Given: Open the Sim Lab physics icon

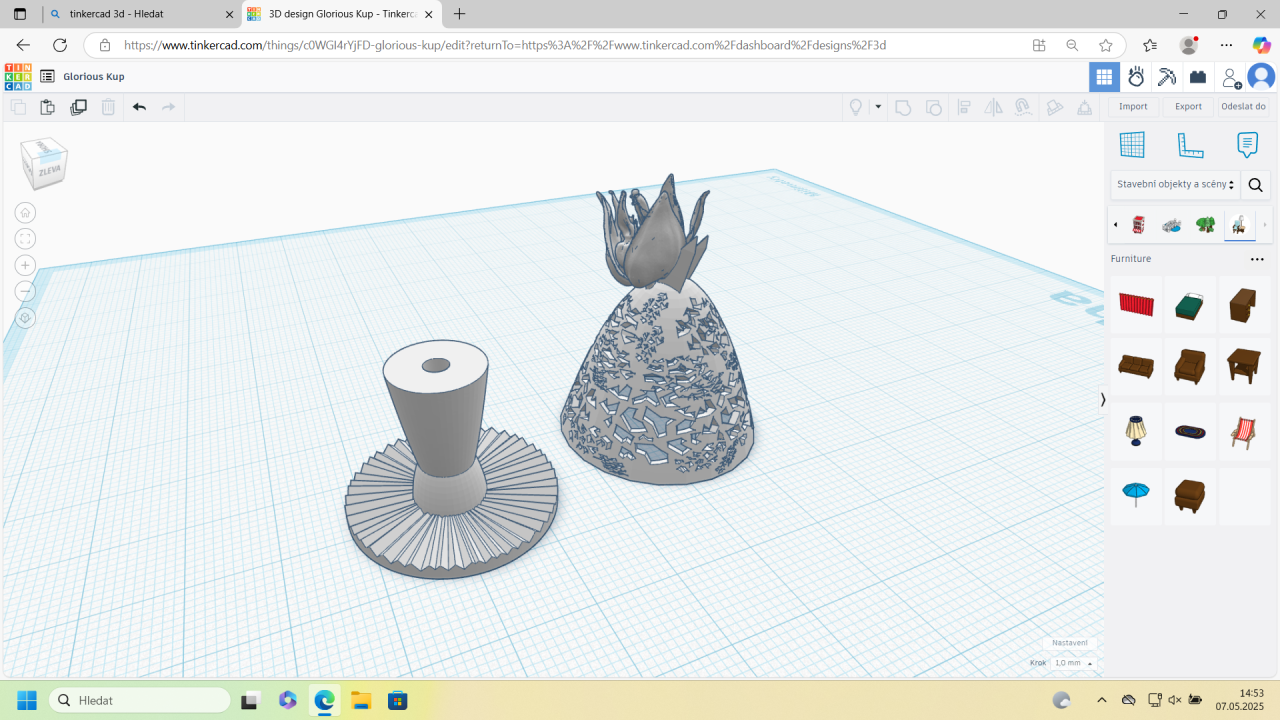Looking at the screenshot, I should 1136,76.
